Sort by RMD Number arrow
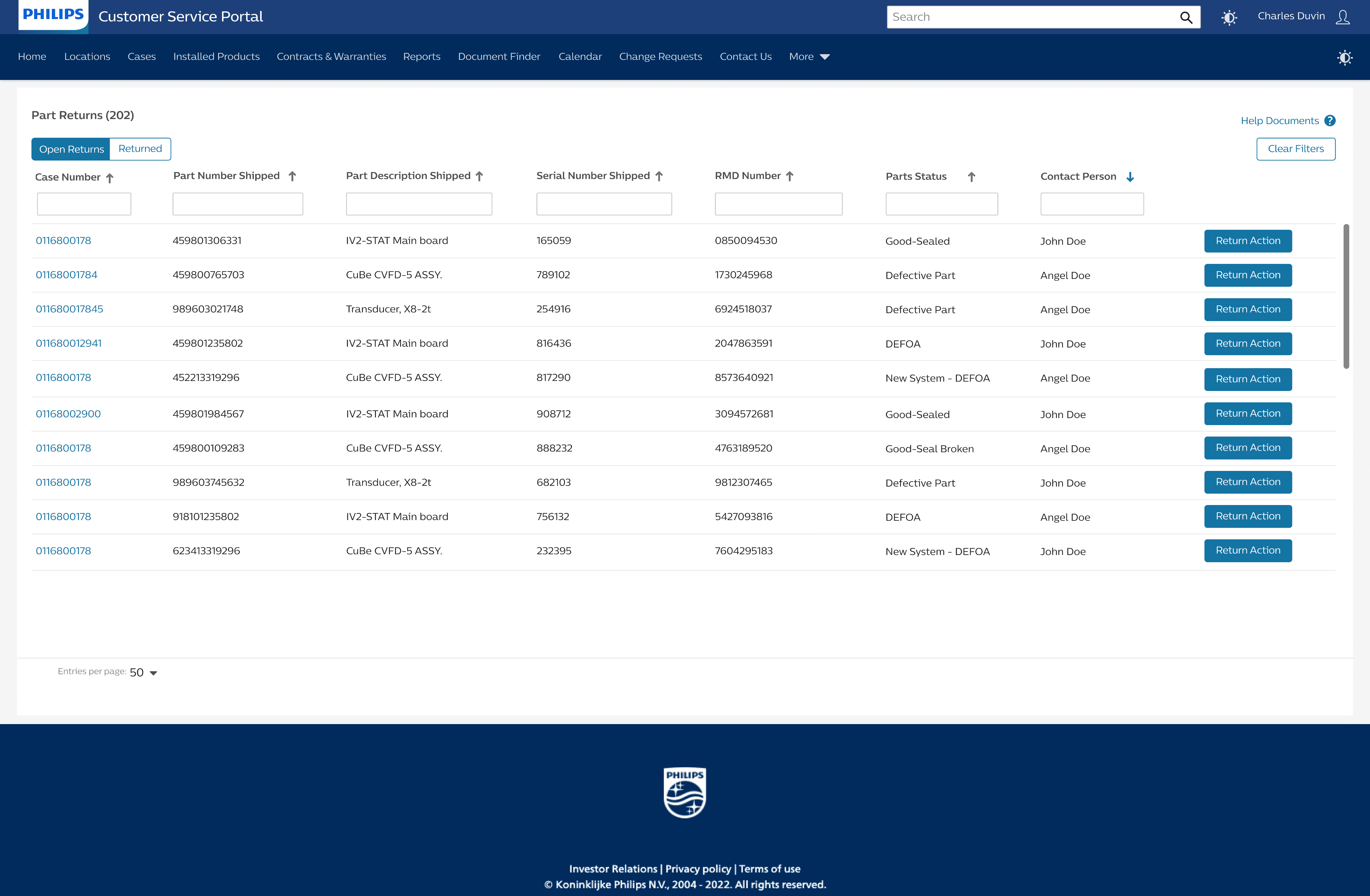Viewport: 1370px width, 896px height. pyautogui.click(x=790, y=176)
